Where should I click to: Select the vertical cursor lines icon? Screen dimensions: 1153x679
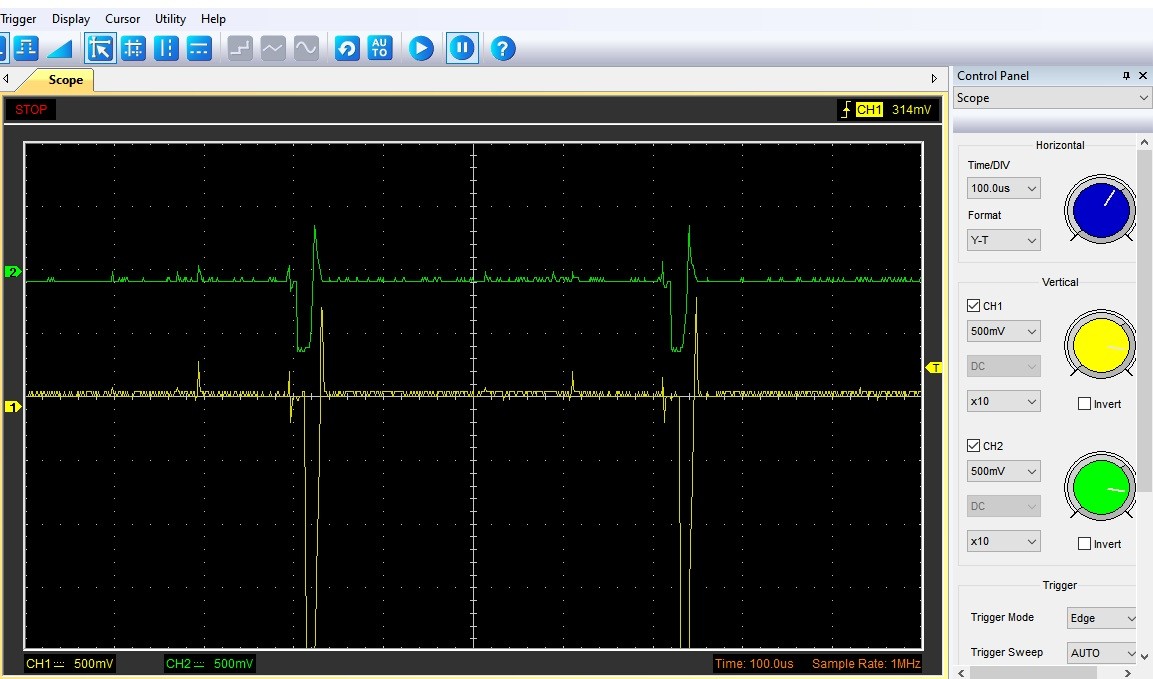166,48
